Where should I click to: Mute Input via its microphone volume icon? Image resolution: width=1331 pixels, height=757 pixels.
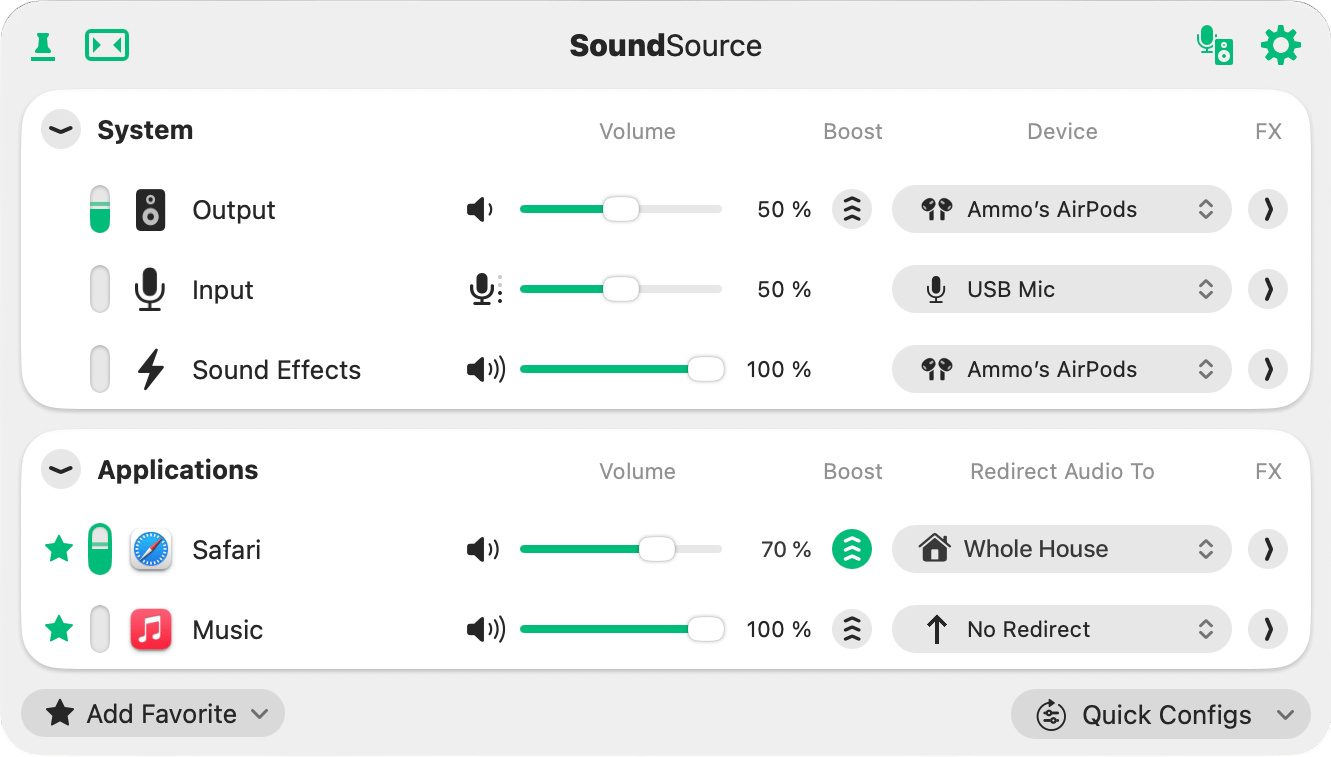485,290
